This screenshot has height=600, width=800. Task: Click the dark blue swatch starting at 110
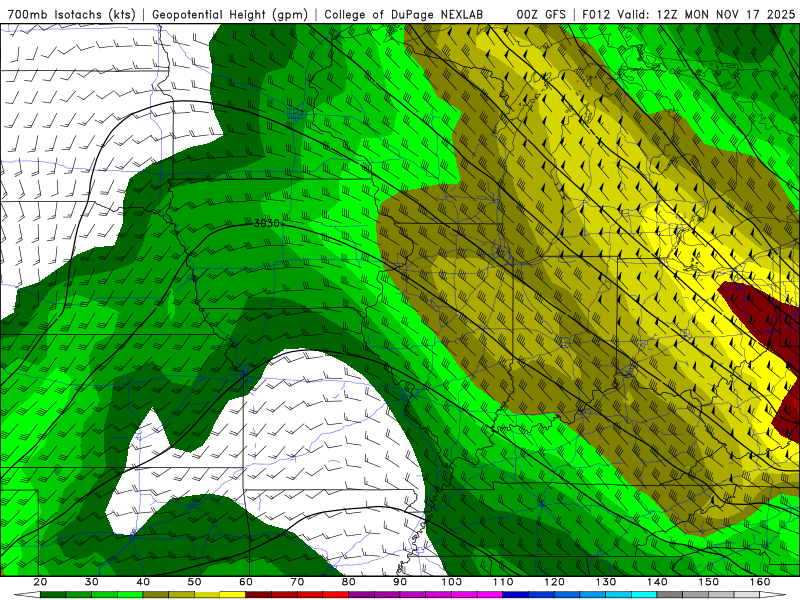tap(516, 595)
